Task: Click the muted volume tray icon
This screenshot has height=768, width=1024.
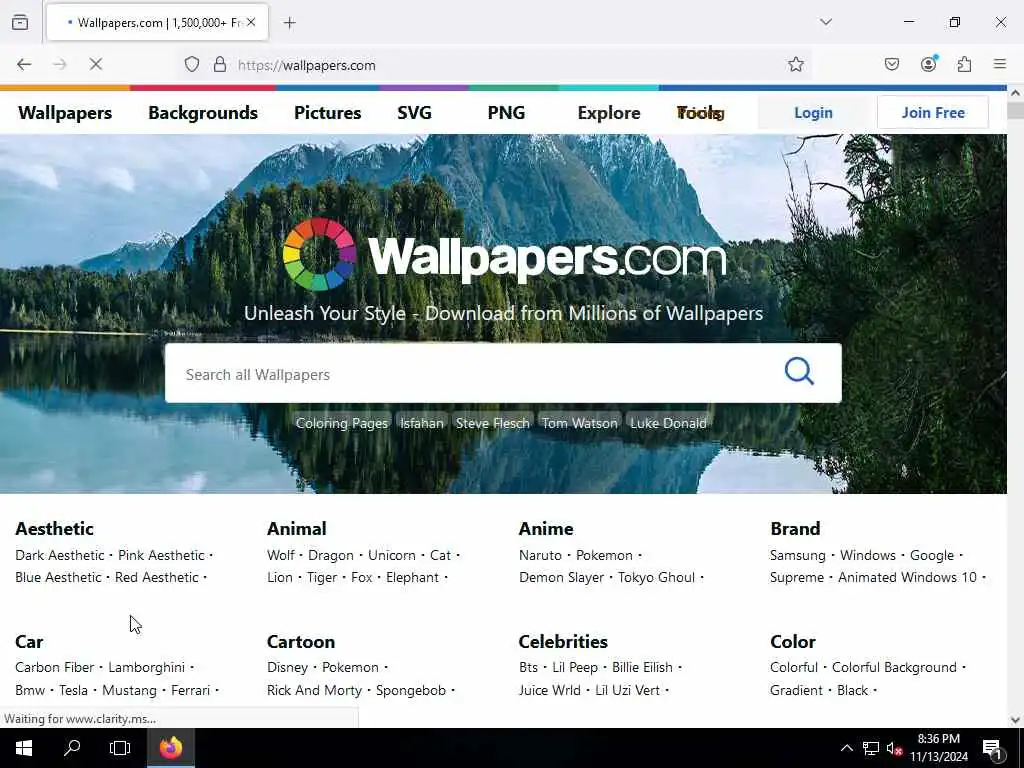Action: (x=894, y=748)
